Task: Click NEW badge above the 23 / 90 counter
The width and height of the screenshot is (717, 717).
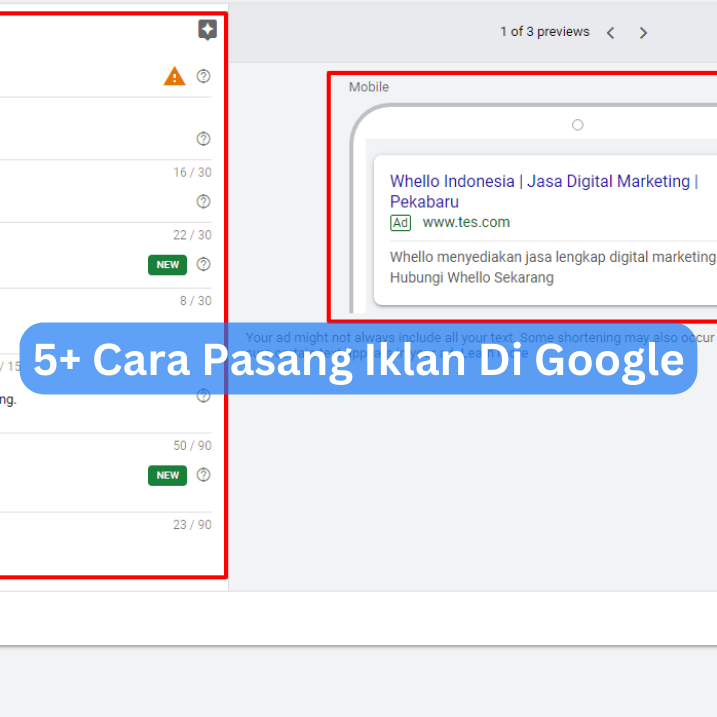Action: (x=167, y=476)
